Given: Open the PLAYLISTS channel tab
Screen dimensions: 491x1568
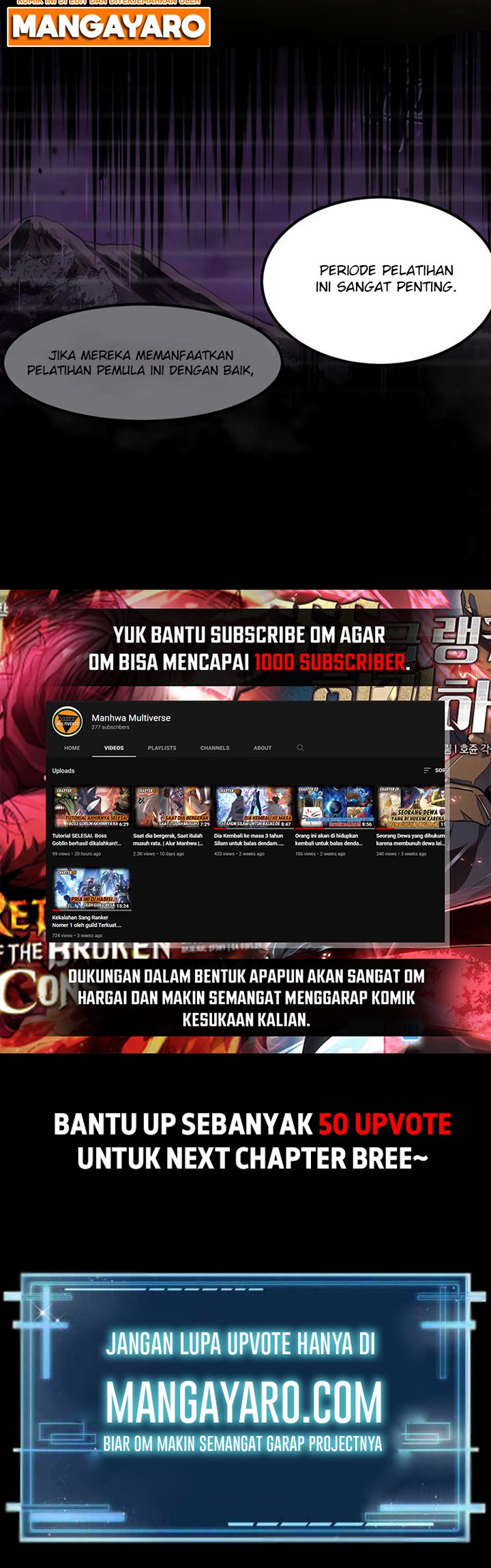Looking at the screenshot, I should coord(162,748).
